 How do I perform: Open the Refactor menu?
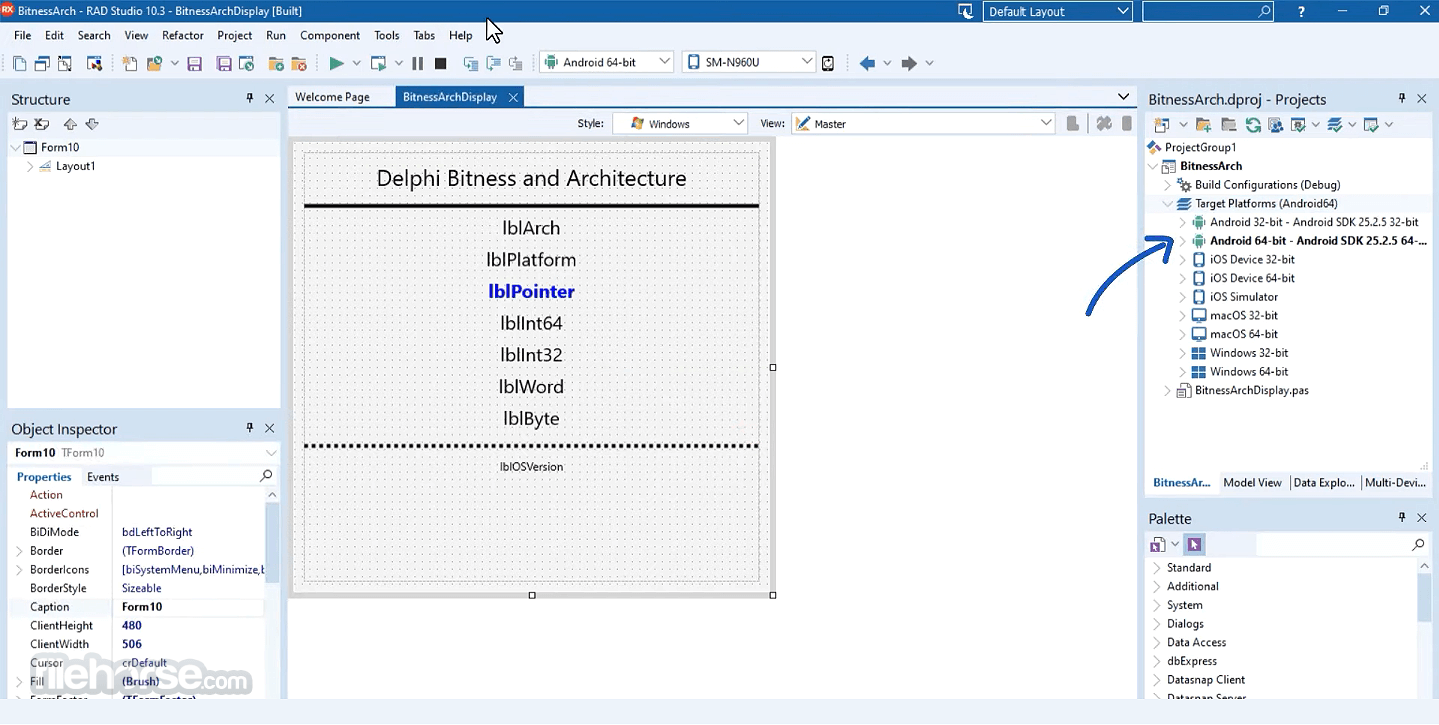click(183, 35)
